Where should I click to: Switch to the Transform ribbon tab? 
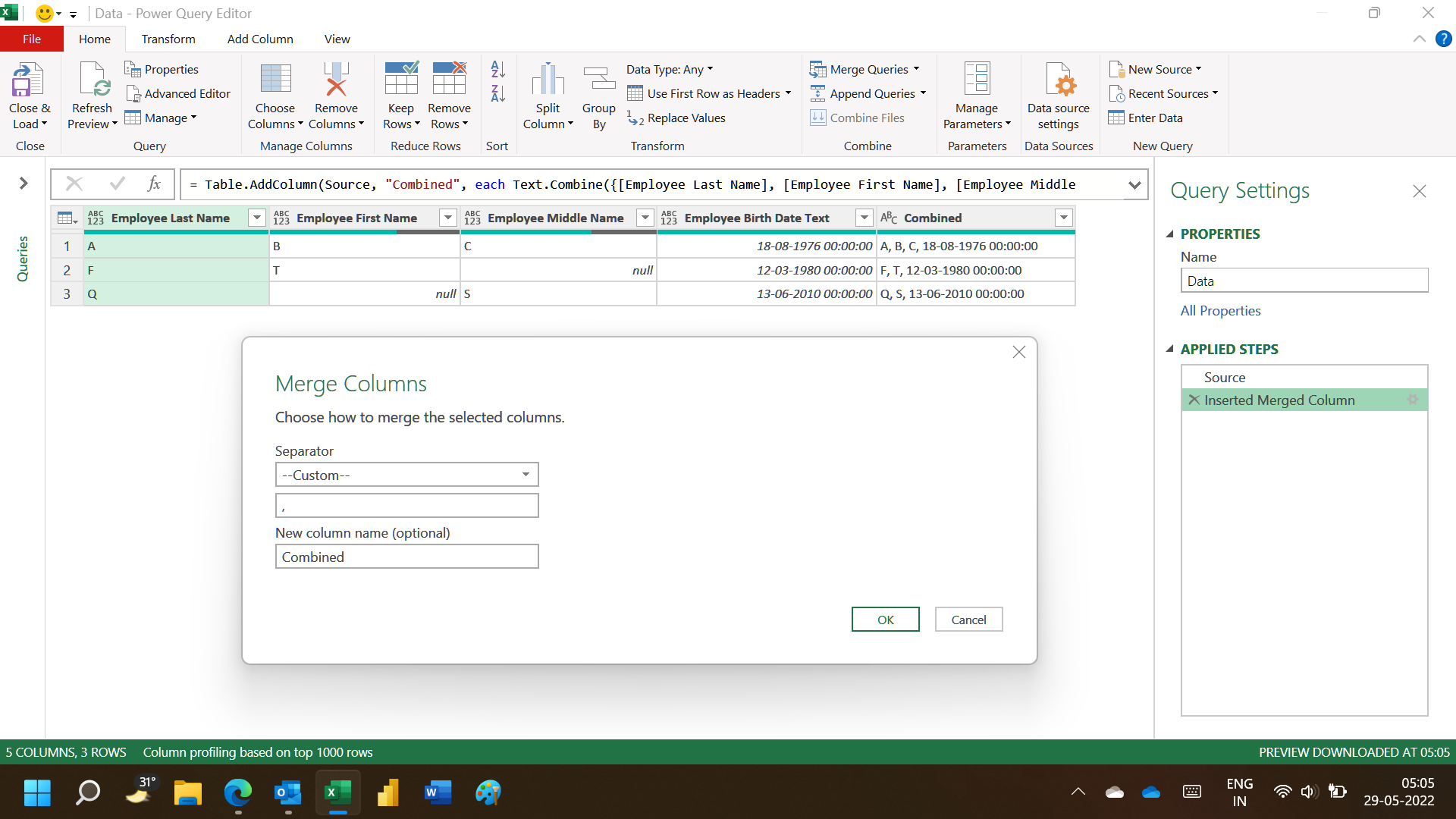tap(168, 39)
